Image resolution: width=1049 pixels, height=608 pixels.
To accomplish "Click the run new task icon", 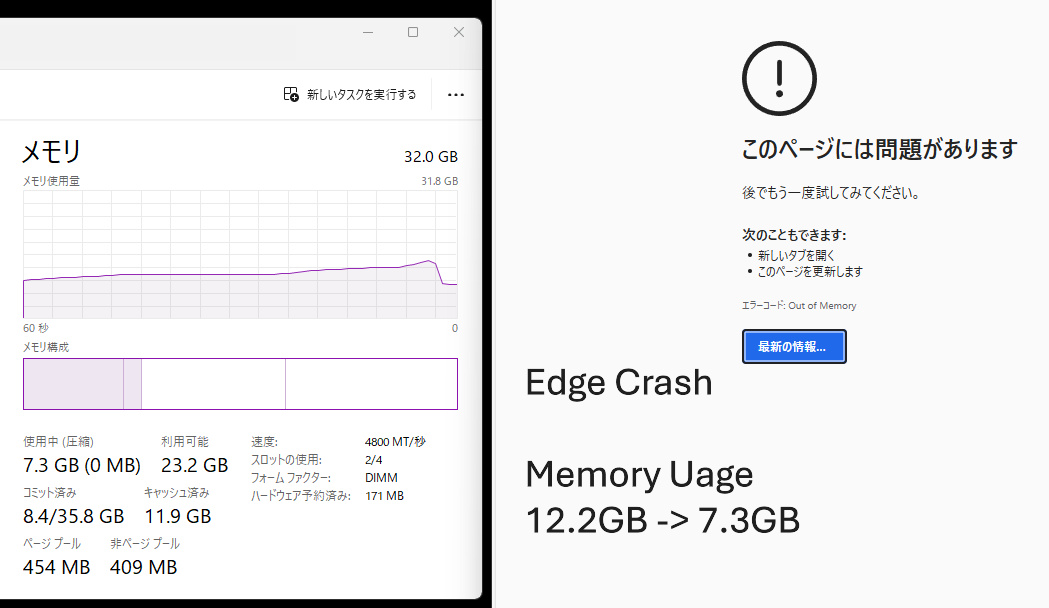I will click(291, 94).
